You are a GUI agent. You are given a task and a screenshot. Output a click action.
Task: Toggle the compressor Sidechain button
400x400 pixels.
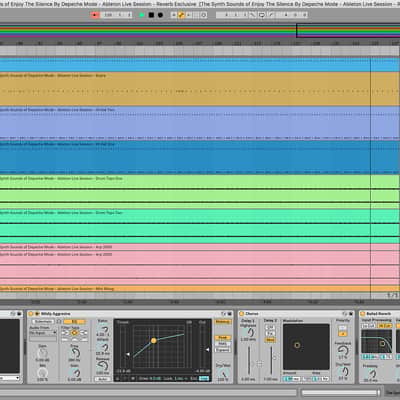point(43,322)
